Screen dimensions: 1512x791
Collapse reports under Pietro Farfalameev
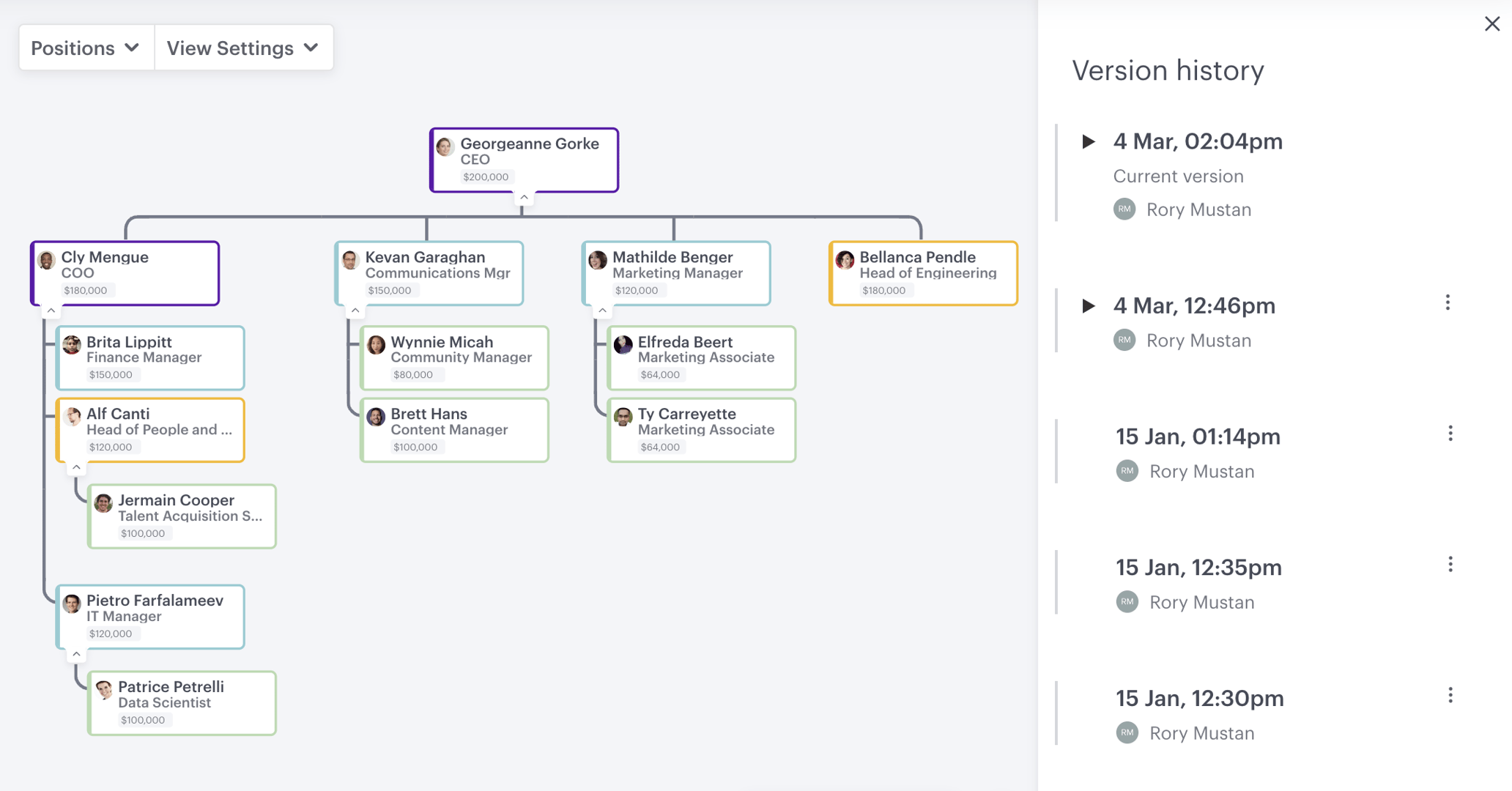[x=76, y=654]
